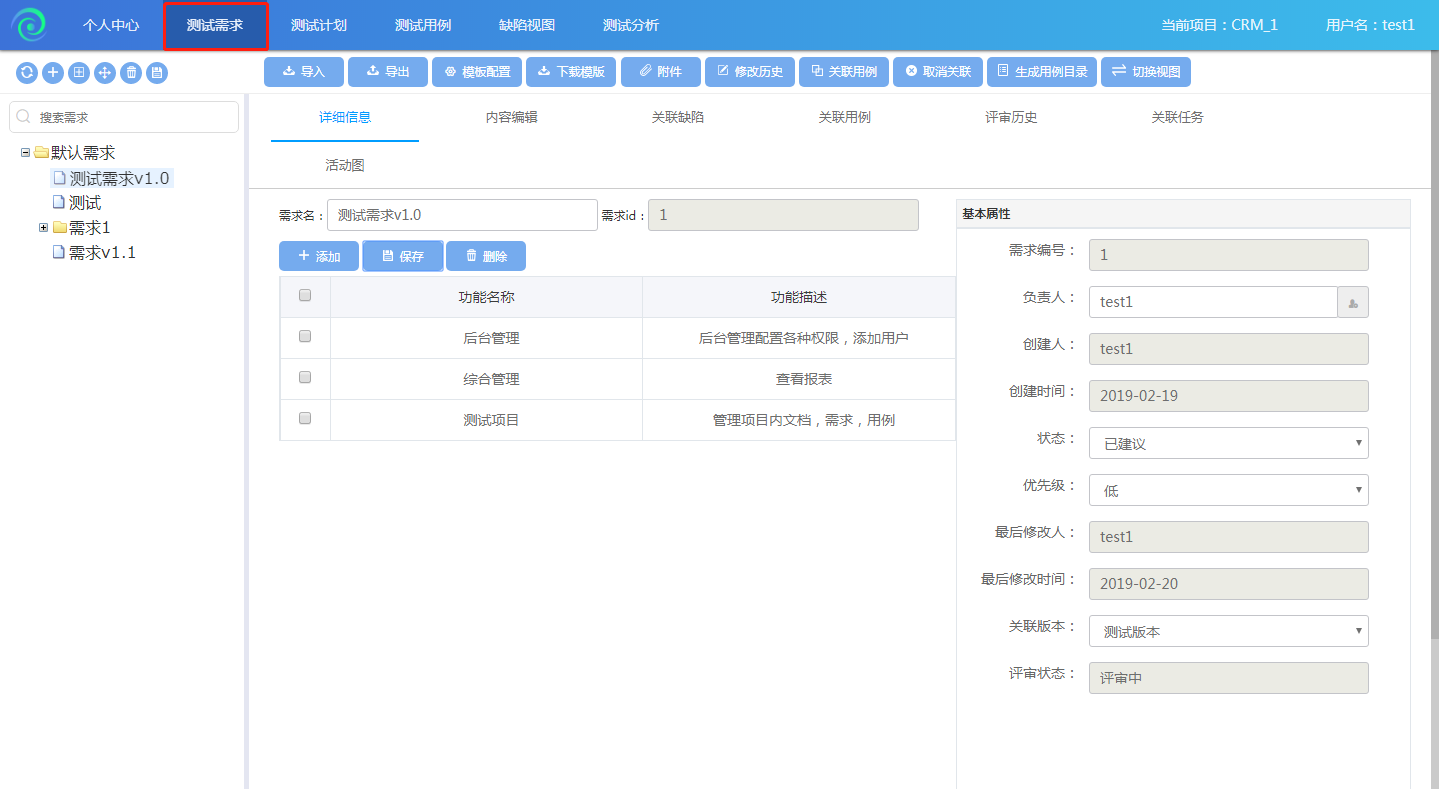Click the round trash icon above the tree
1439x789 pixels.
click(x=131, y=73)
